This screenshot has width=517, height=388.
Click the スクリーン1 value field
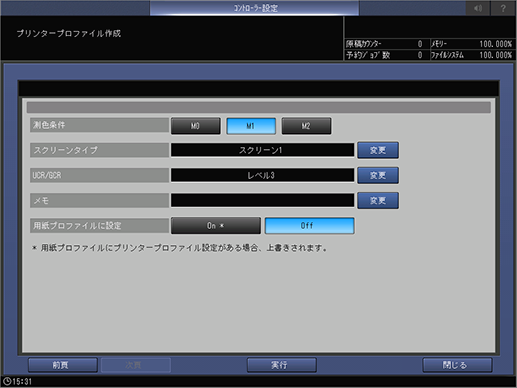[262, 150]
